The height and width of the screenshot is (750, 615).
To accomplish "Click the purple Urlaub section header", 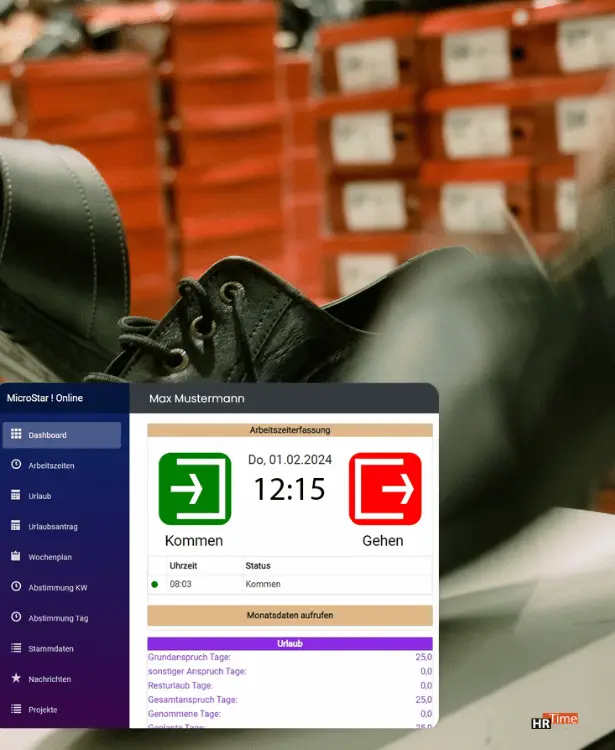I will click(x=290, y=644).
